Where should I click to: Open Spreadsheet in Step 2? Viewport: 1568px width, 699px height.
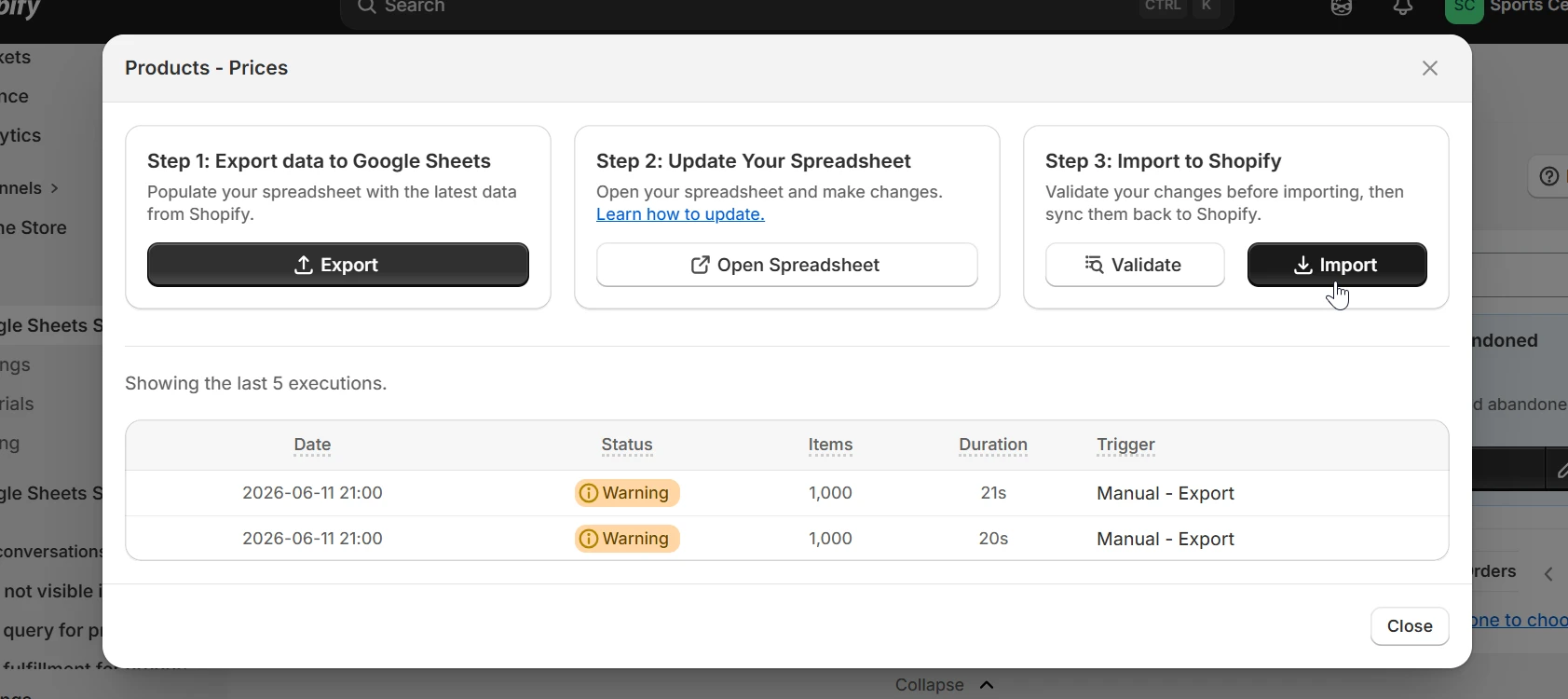(787, 265)
